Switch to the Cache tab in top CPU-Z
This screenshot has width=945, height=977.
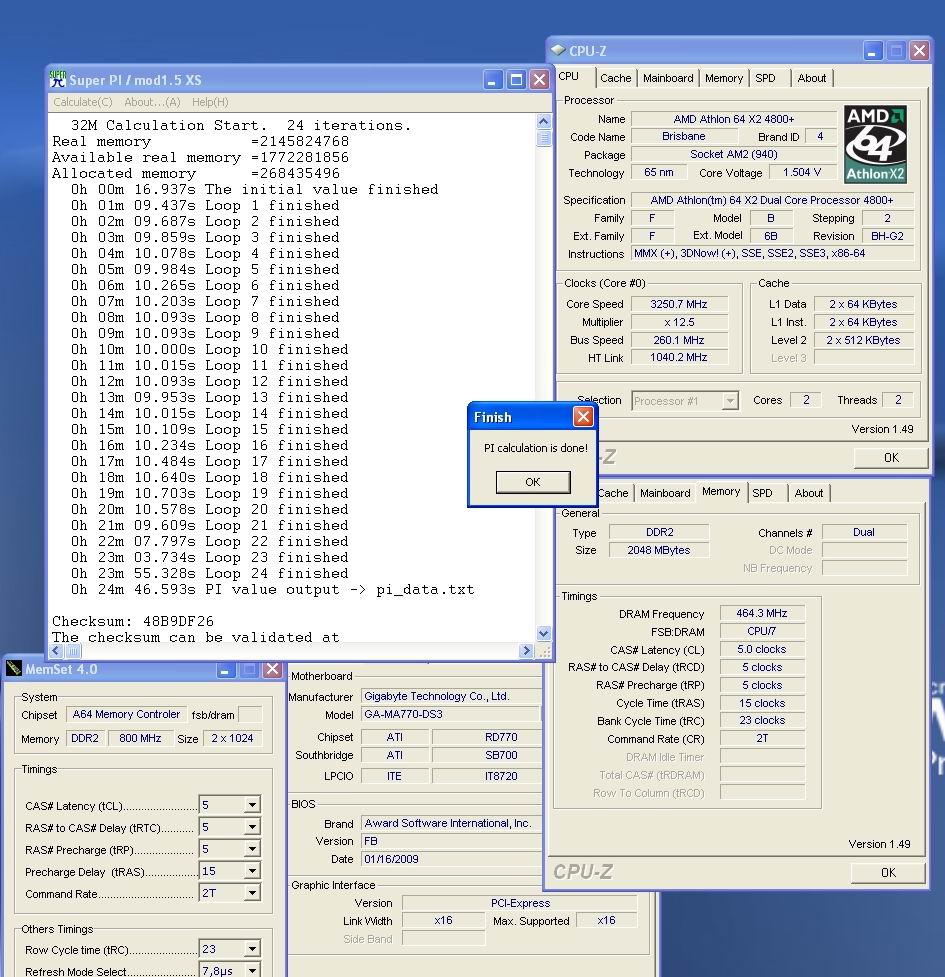click(615, 78)
